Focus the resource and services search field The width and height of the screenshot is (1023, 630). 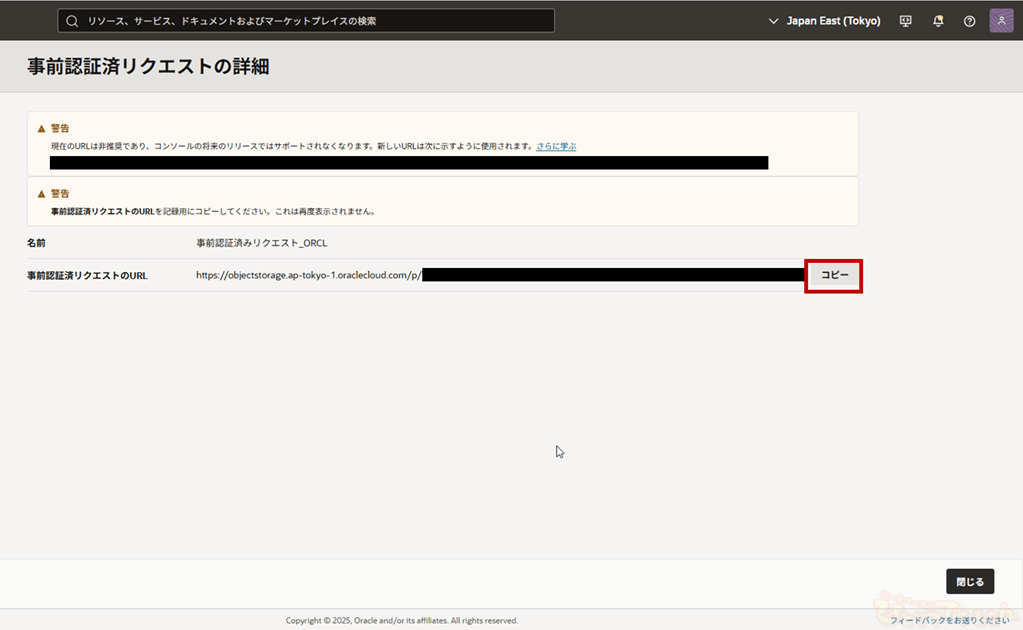coord(310,21)
